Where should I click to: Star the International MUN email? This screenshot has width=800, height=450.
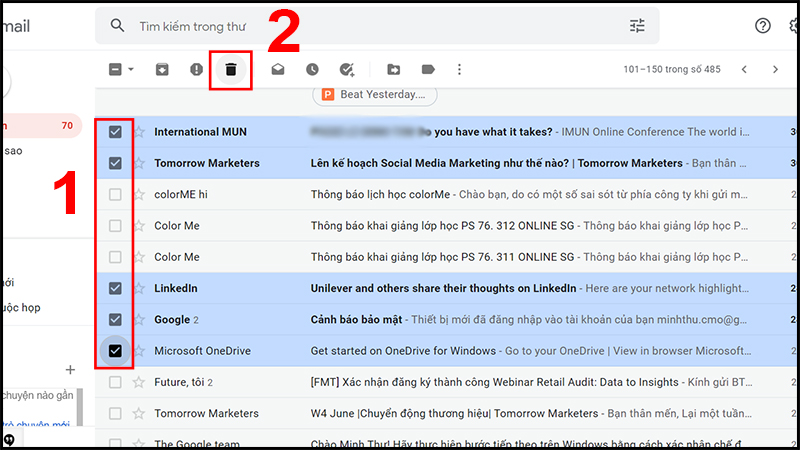(139, 132)
